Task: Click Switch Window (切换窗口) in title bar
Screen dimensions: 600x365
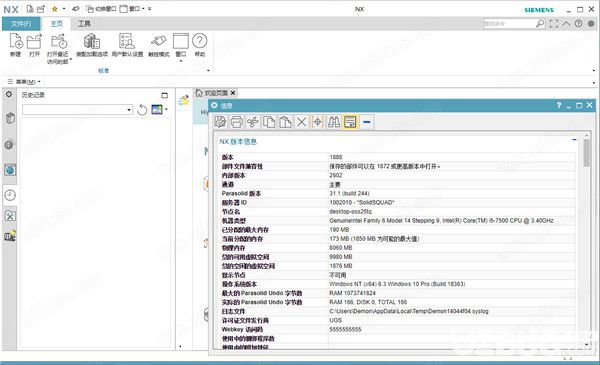Action: pos(101,8)
